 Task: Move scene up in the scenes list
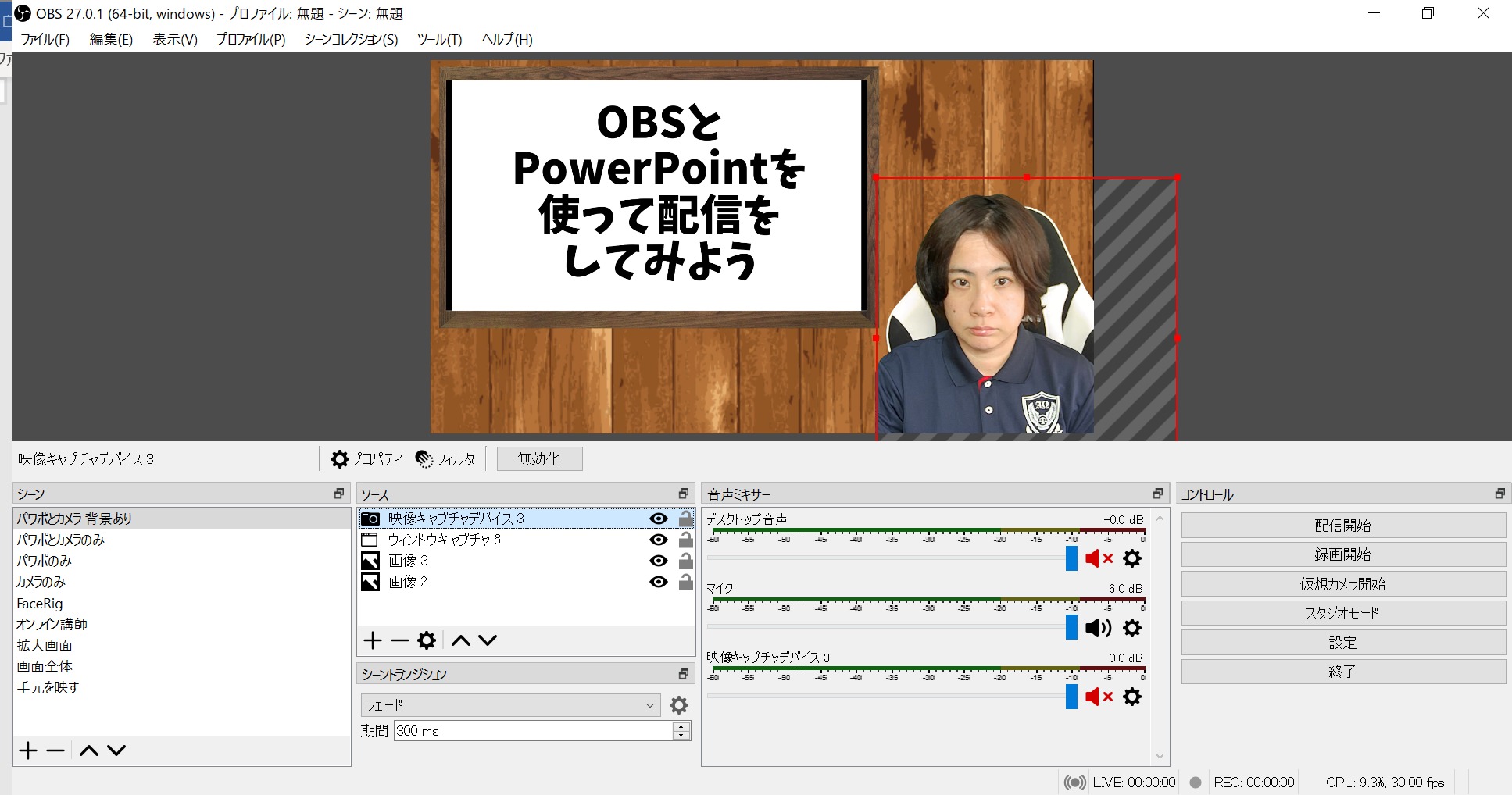[89, 750]
